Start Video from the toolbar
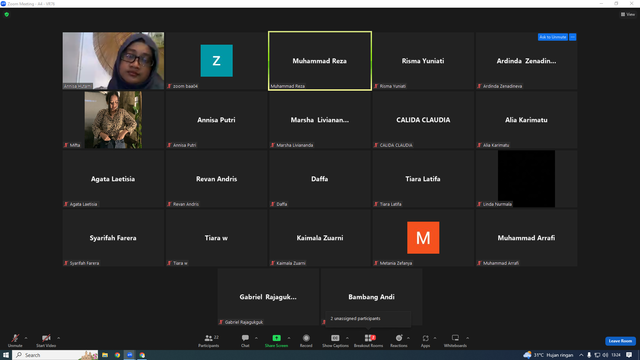 click(46, 340)
